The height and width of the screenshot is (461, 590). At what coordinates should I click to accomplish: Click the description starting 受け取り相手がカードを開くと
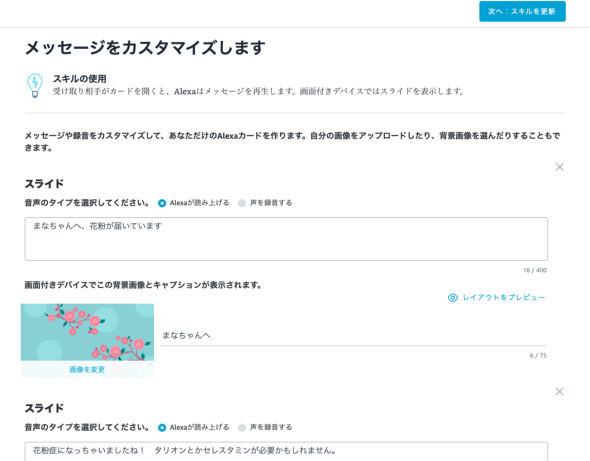coord(259,91)
